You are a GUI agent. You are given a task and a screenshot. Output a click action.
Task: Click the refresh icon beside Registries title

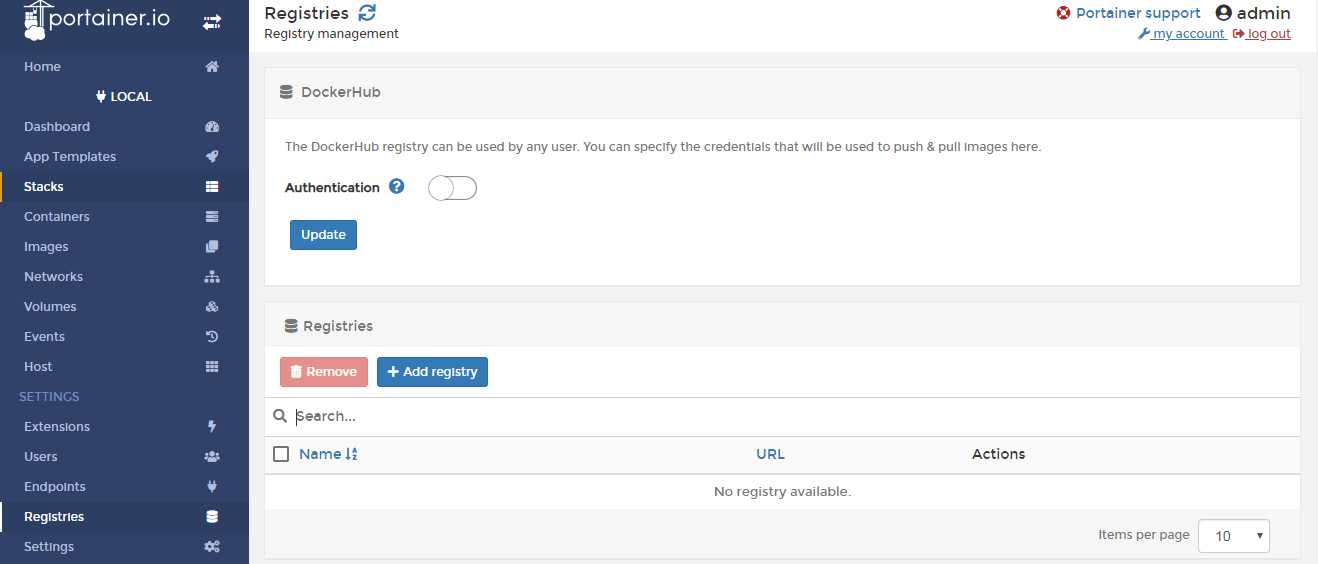(367, 13)
